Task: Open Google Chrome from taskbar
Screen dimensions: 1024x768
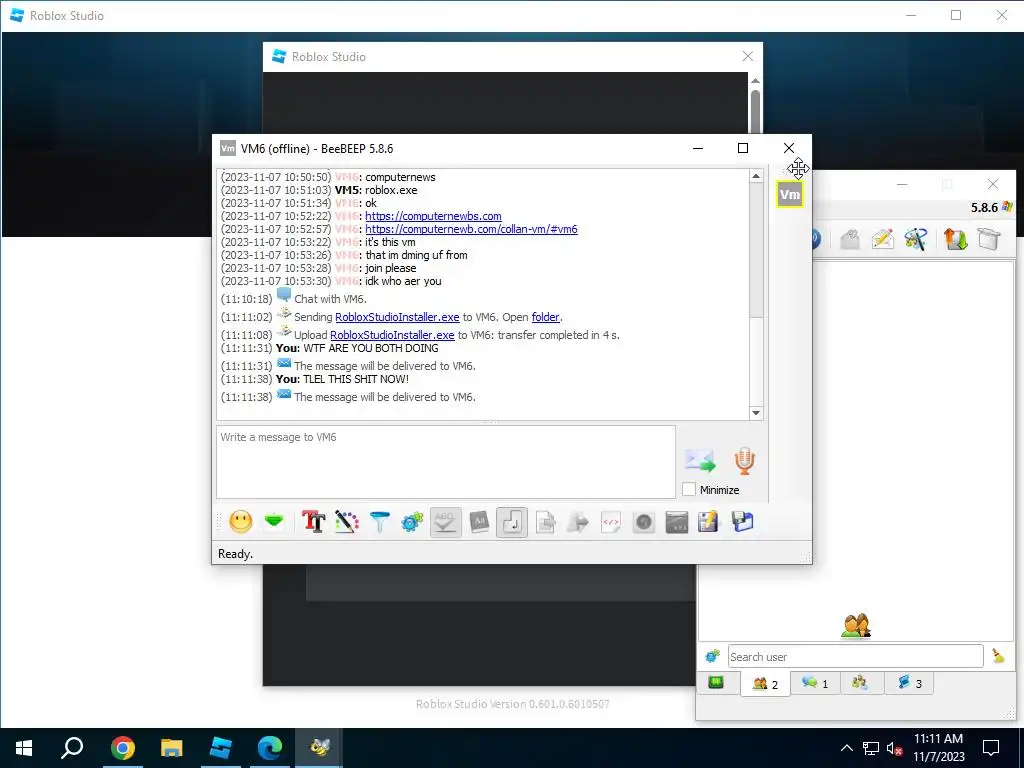Action: tap(122, 748)
